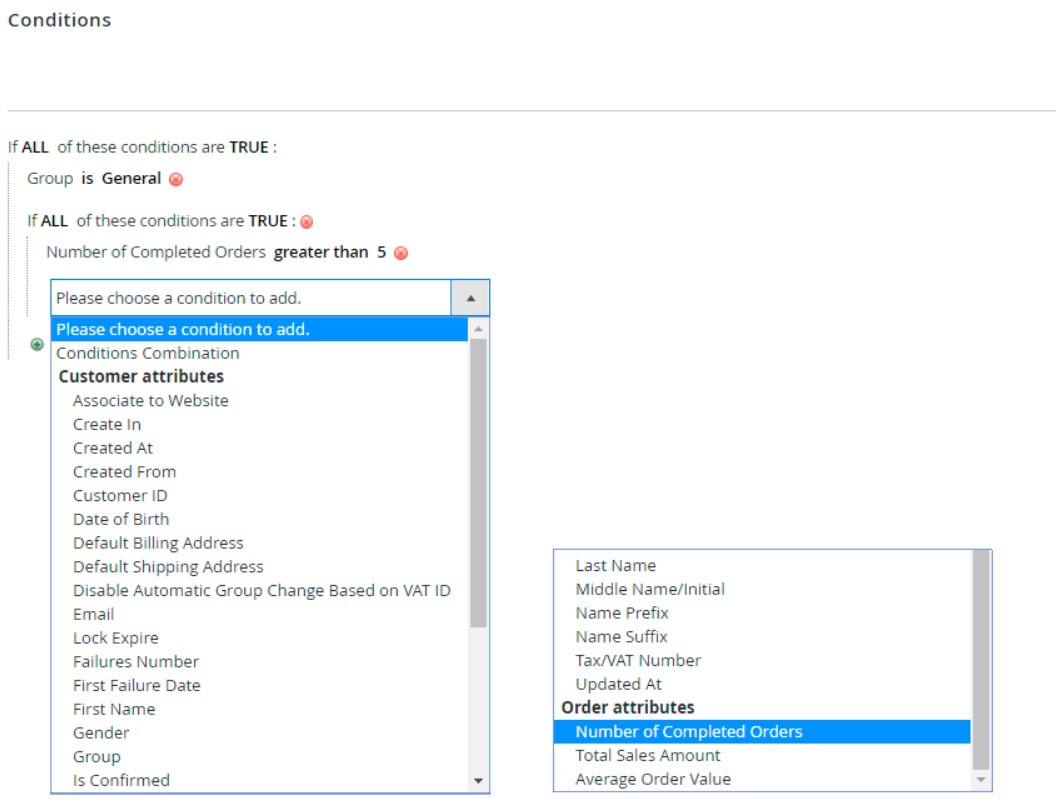Change the top-level ALL aggregator

(x=35, y=147)
